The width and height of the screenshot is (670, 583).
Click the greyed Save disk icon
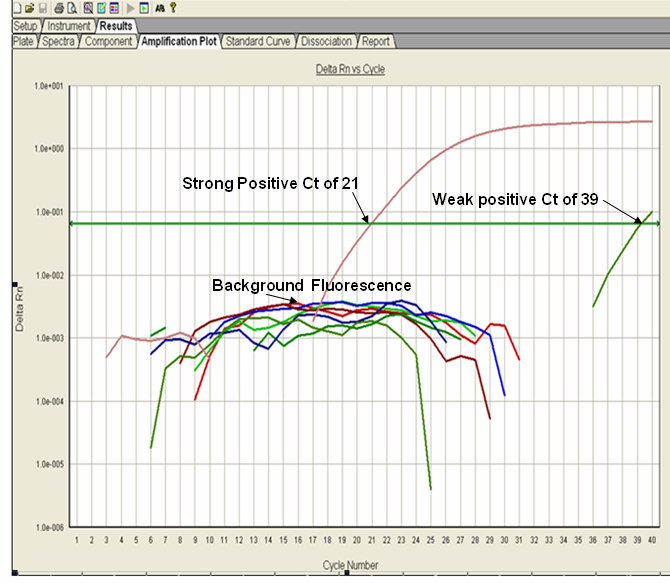pyautogui.click(x=43, y=8)
